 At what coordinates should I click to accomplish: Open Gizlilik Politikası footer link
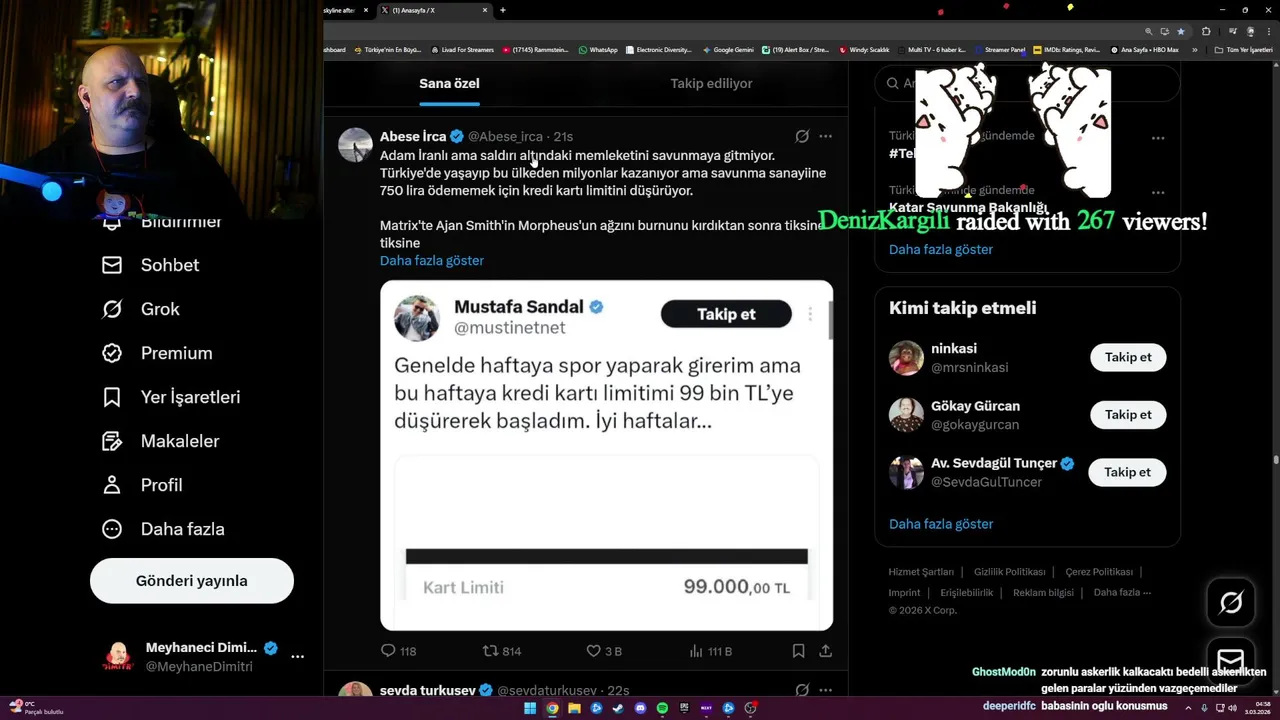click(1010, 572)
